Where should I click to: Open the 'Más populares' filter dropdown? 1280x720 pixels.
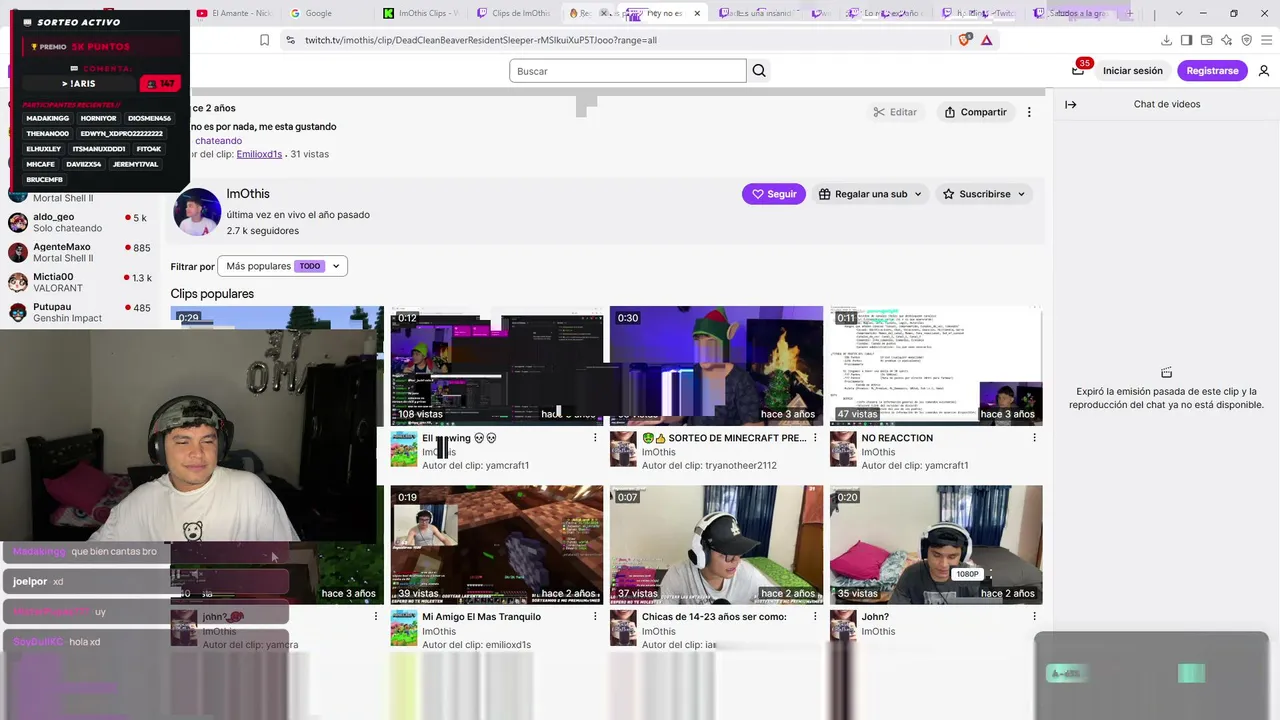(282, 266)
